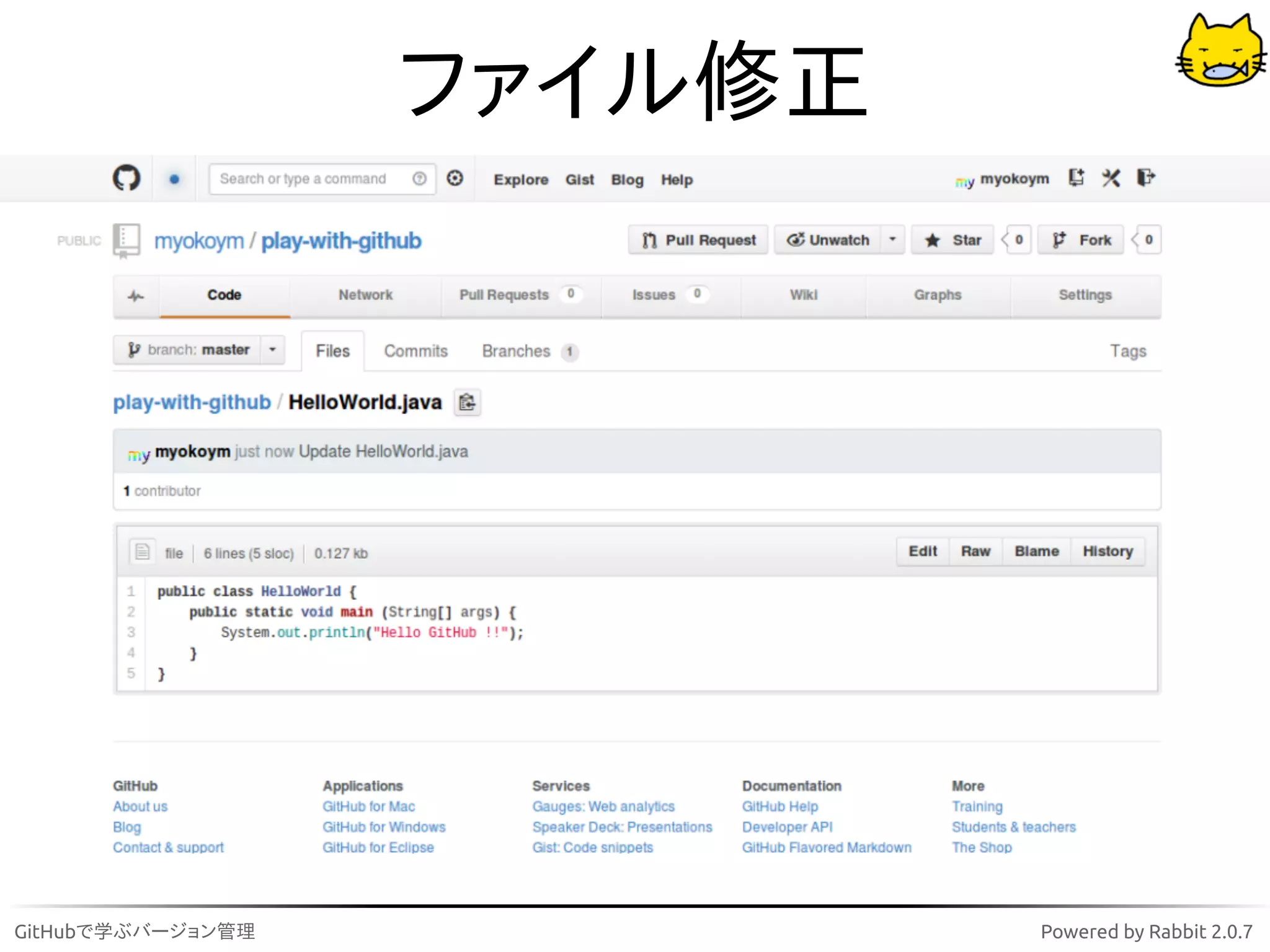
Task: Star the play-with-github repository
Action: [x=952, y=240]
